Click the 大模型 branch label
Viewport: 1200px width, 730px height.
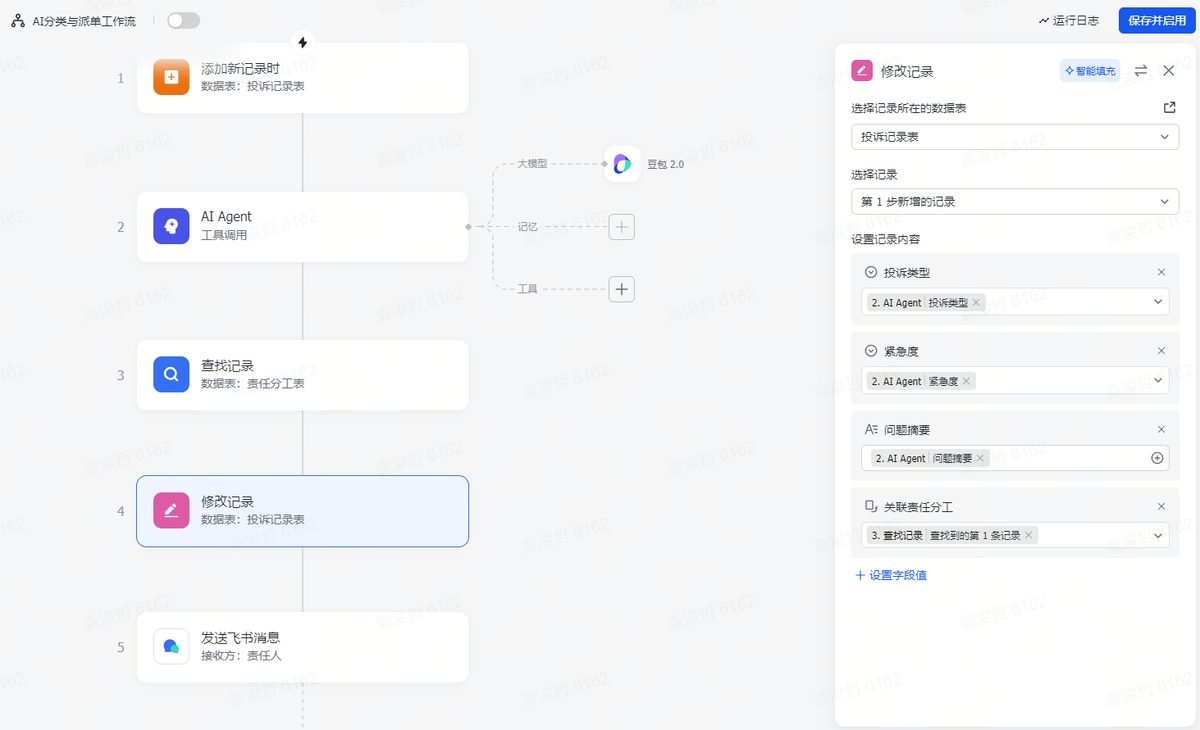pyautogui.click(x=532, y=163)
